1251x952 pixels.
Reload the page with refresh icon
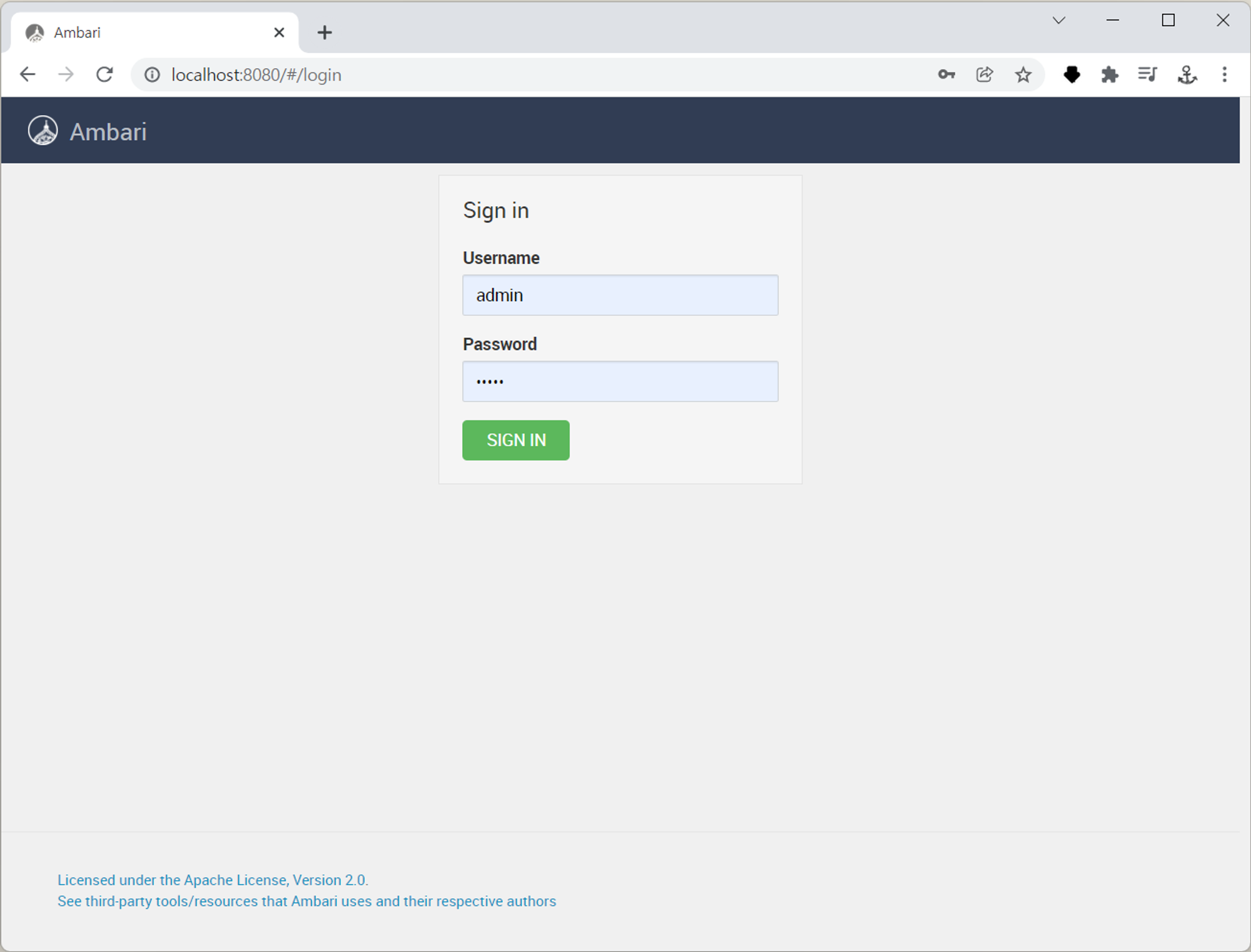point(104,75)
